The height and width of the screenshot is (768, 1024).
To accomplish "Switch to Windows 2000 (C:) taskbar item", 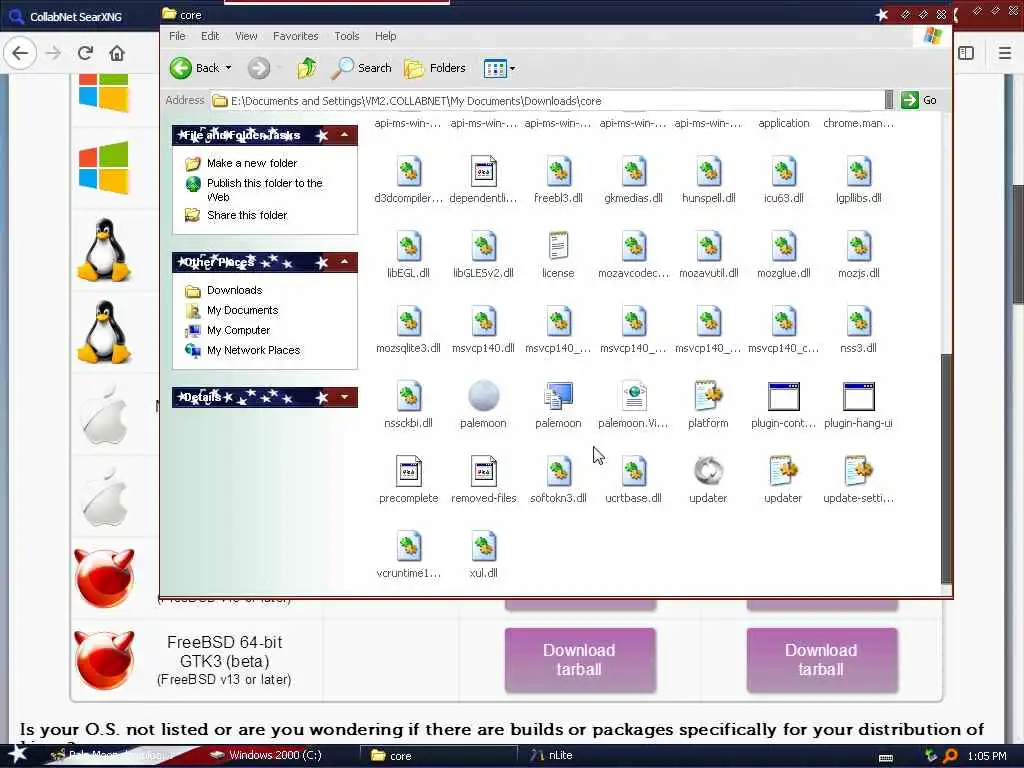I will pos(266,755).
